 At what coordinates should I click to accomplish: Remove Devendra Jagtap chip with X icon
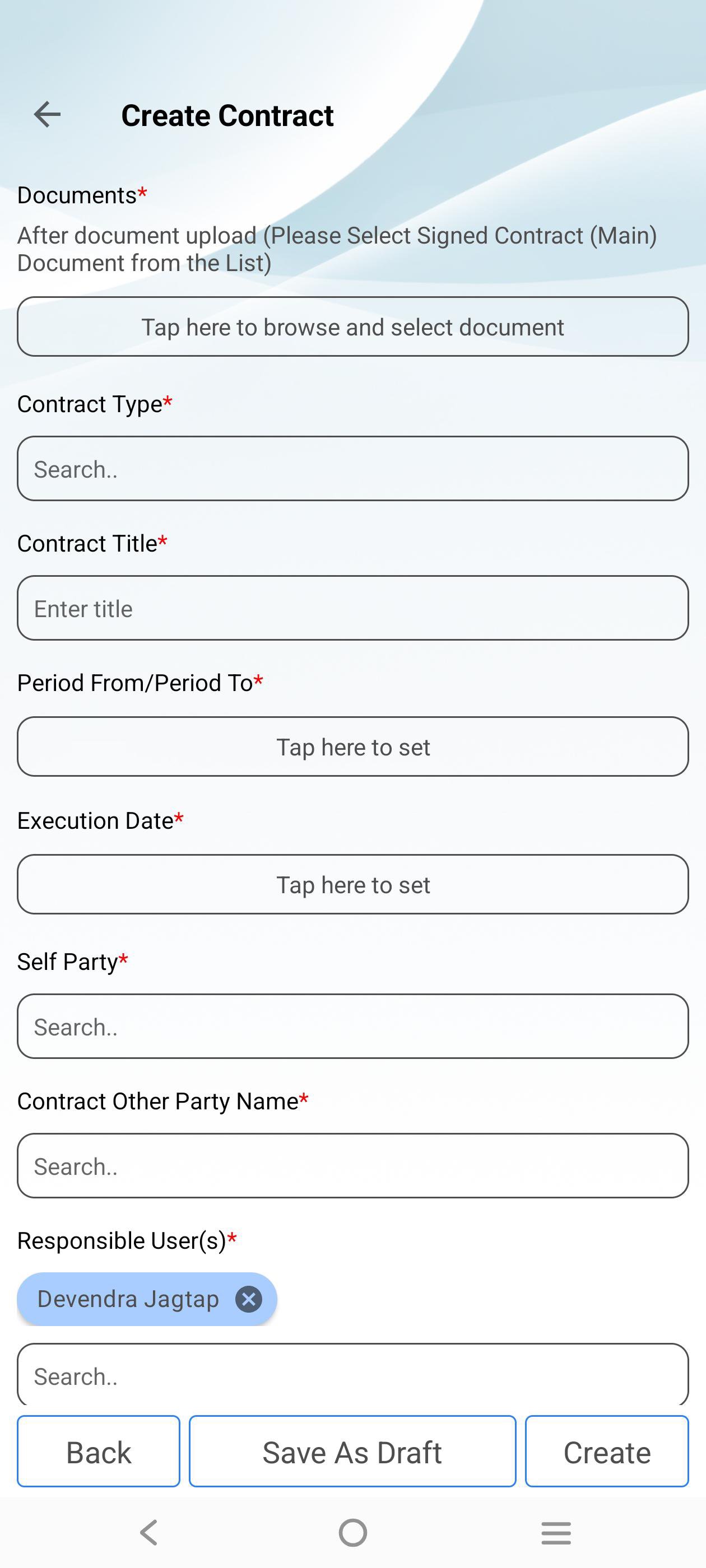tap(249, 1299)
